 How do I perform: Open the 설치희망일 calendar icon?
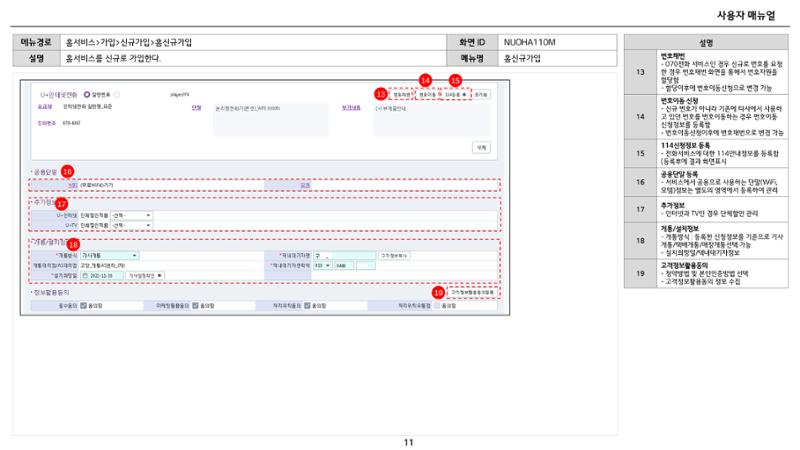click(85, 276)
